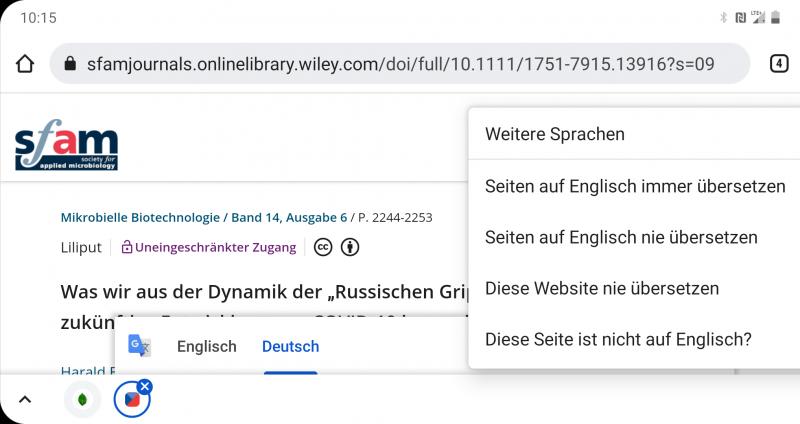The height and width of the screenshot is (424, 800).
Task: Tap the Creative Commons CC icon
Action: click(323, 247)
